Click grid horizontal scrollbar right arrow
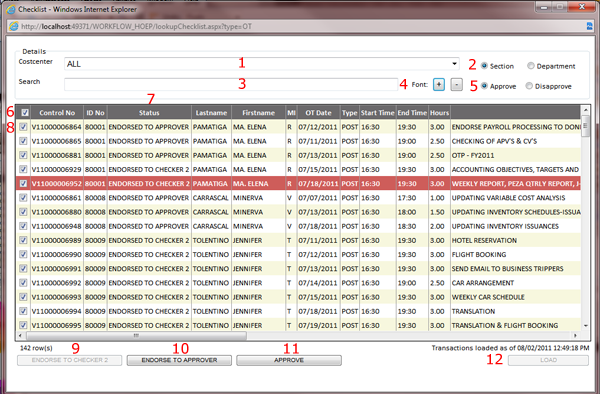The image size is (600, 394). point(575,335)
